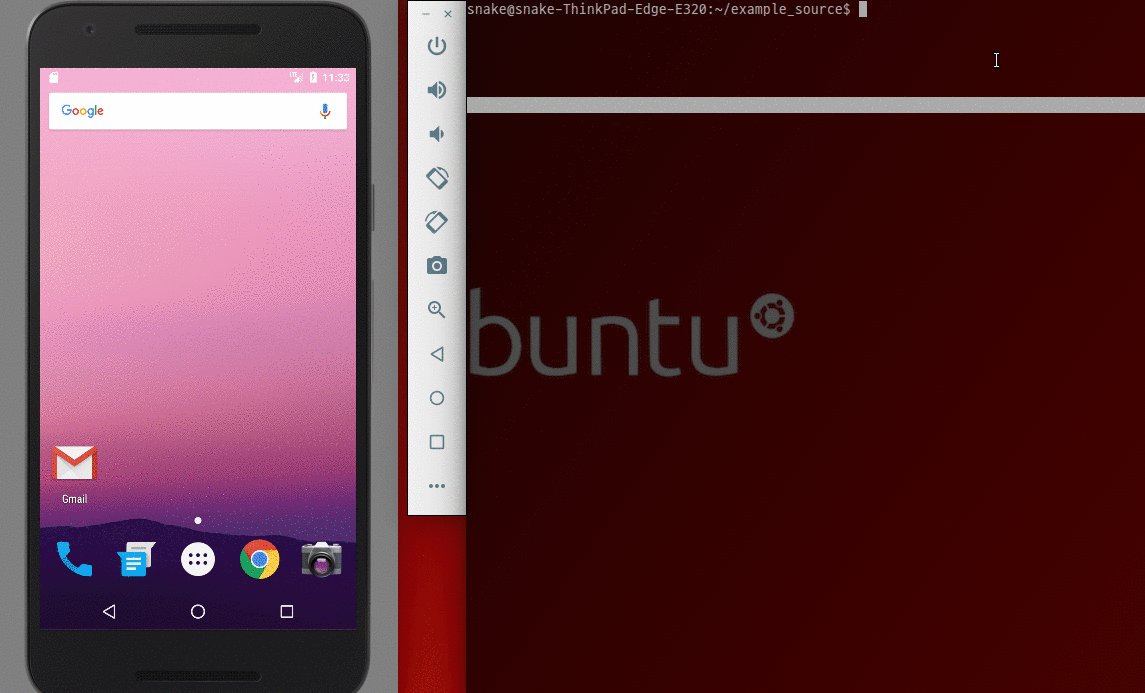The width and height of the screenshot is (1145, 693).
Task: Rotate the emulator left
Action: click(437, 177)
